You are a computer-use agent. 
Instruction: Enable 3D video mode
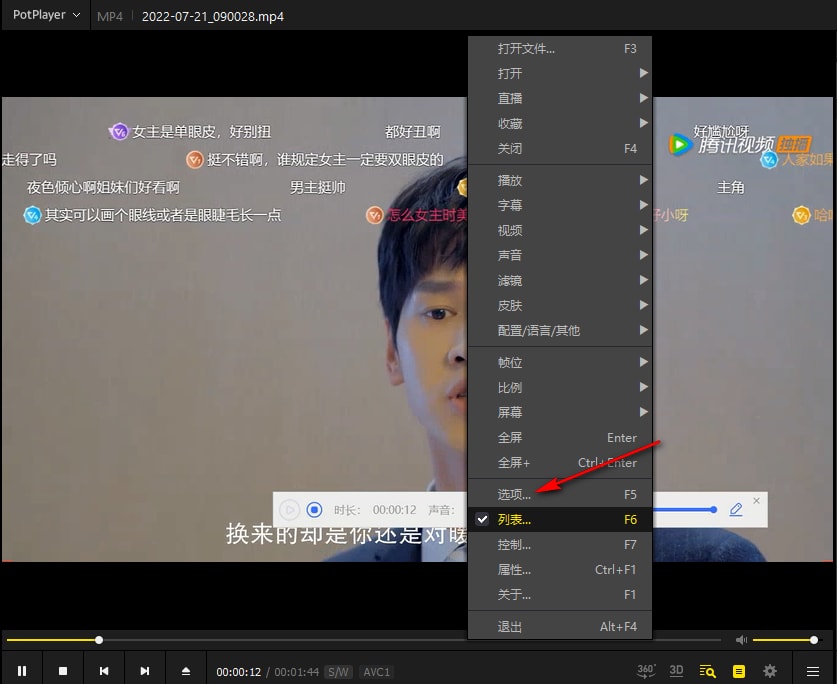click(x=678, y=670)
